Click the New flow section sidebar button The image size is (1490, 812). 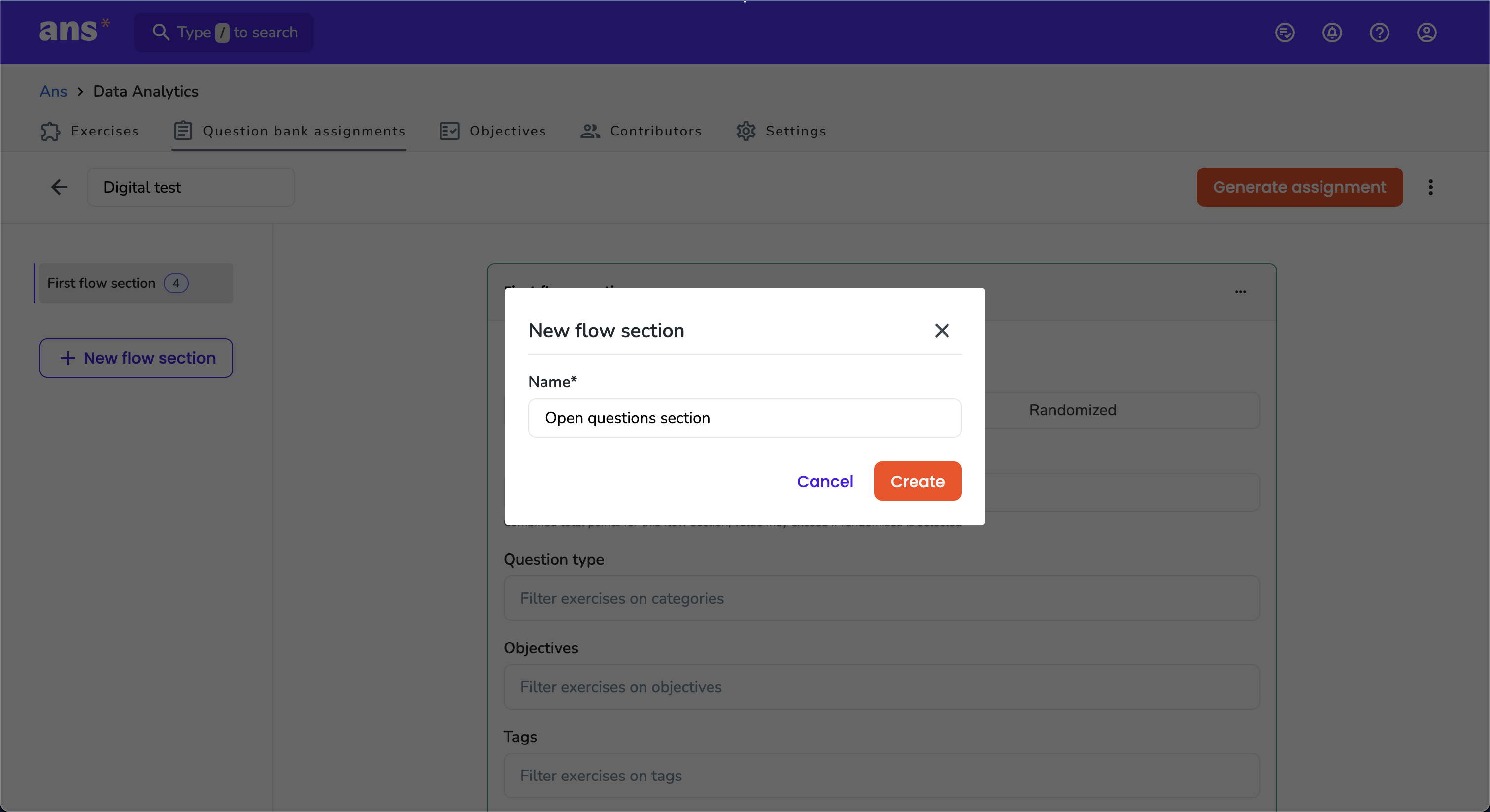click(136, 358)
